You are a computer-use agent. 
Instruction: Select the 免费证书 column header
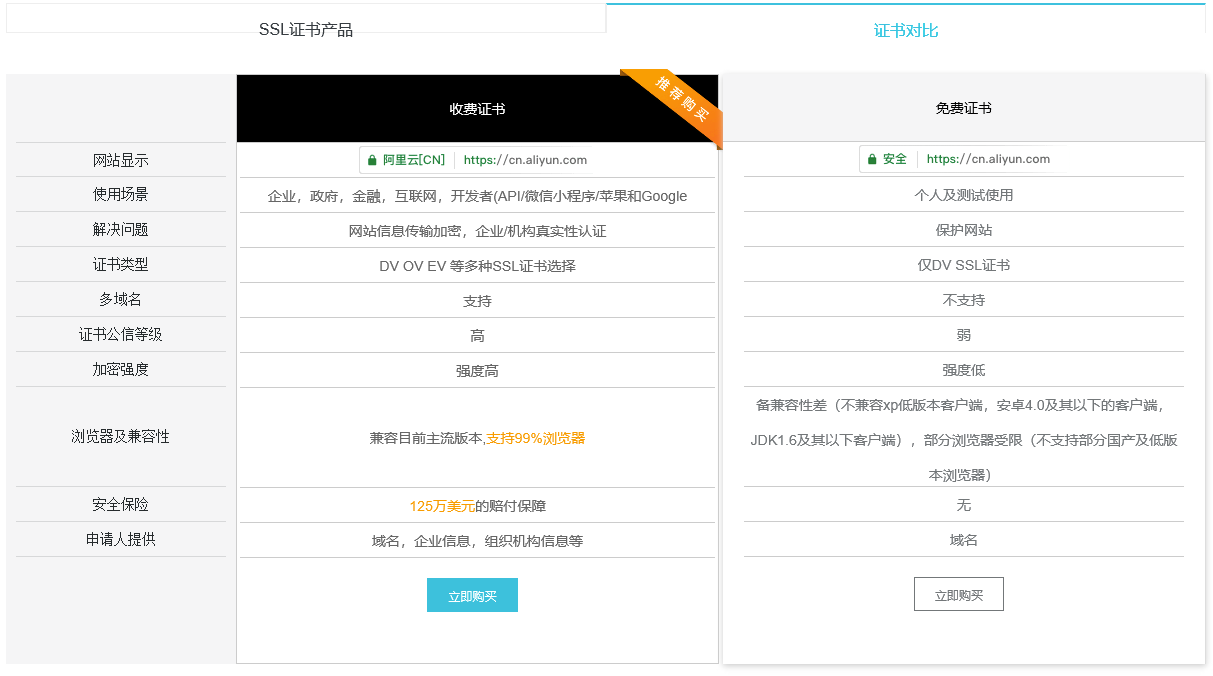pos(963,108)
